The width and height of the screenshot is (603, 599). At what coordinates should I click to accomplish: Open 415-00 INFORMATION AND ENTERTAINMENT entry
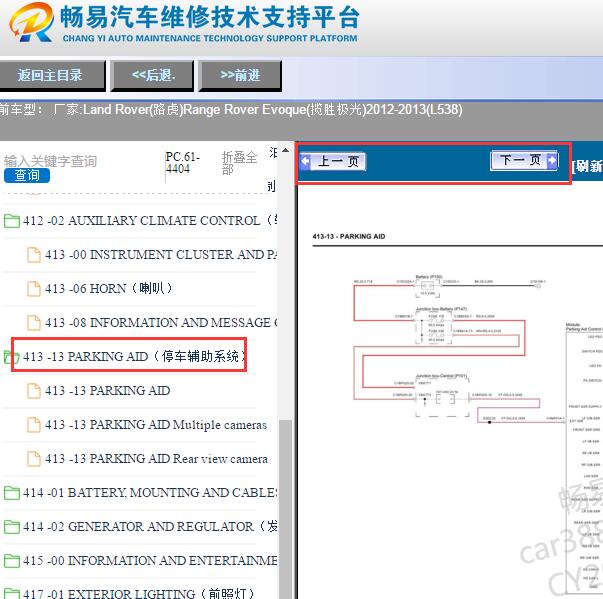pyautogui.click(x=150, y=561)
